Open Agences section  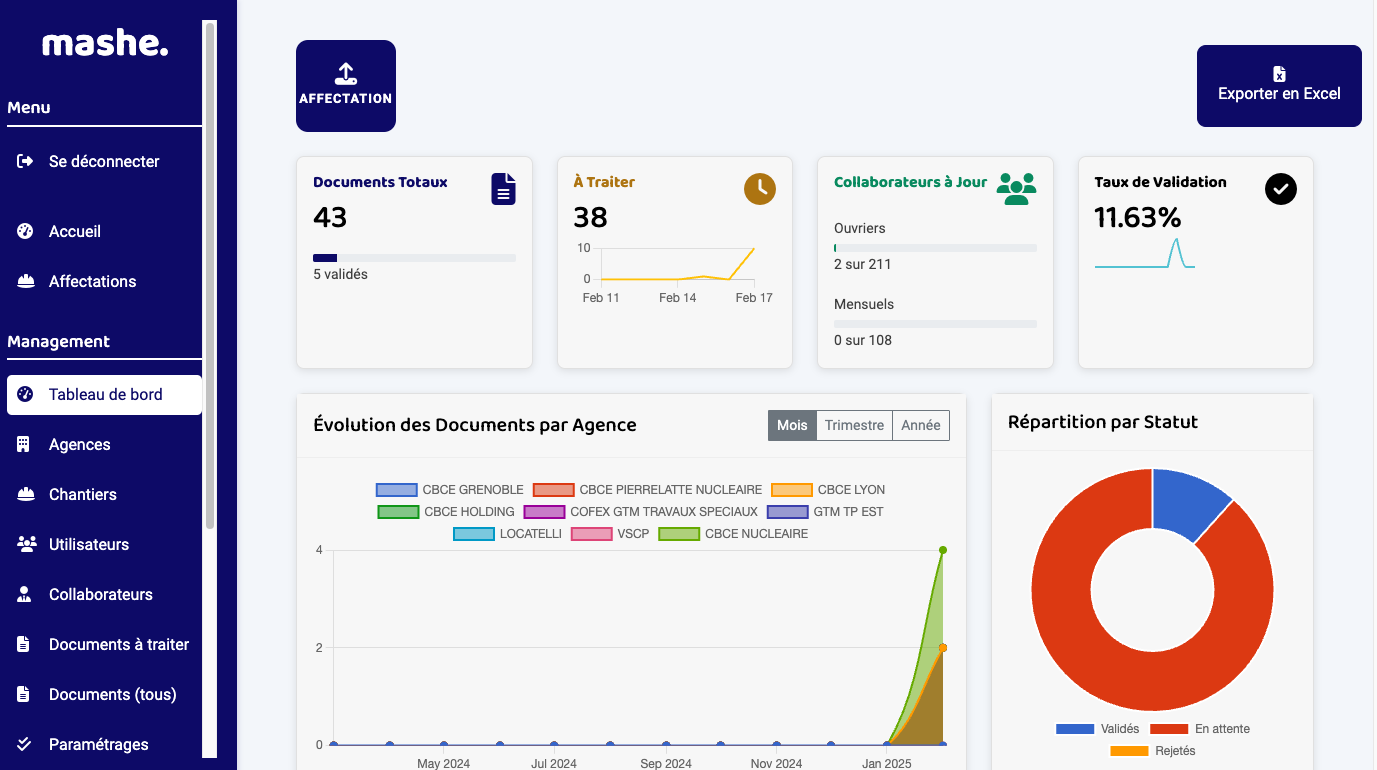coord(104,444)
